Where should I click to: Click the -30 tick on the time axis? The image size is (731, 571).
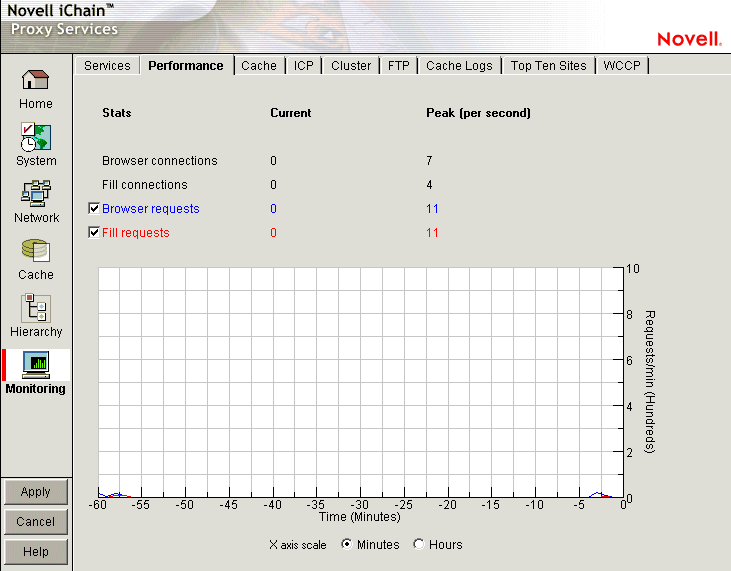(x=359, y=504)
